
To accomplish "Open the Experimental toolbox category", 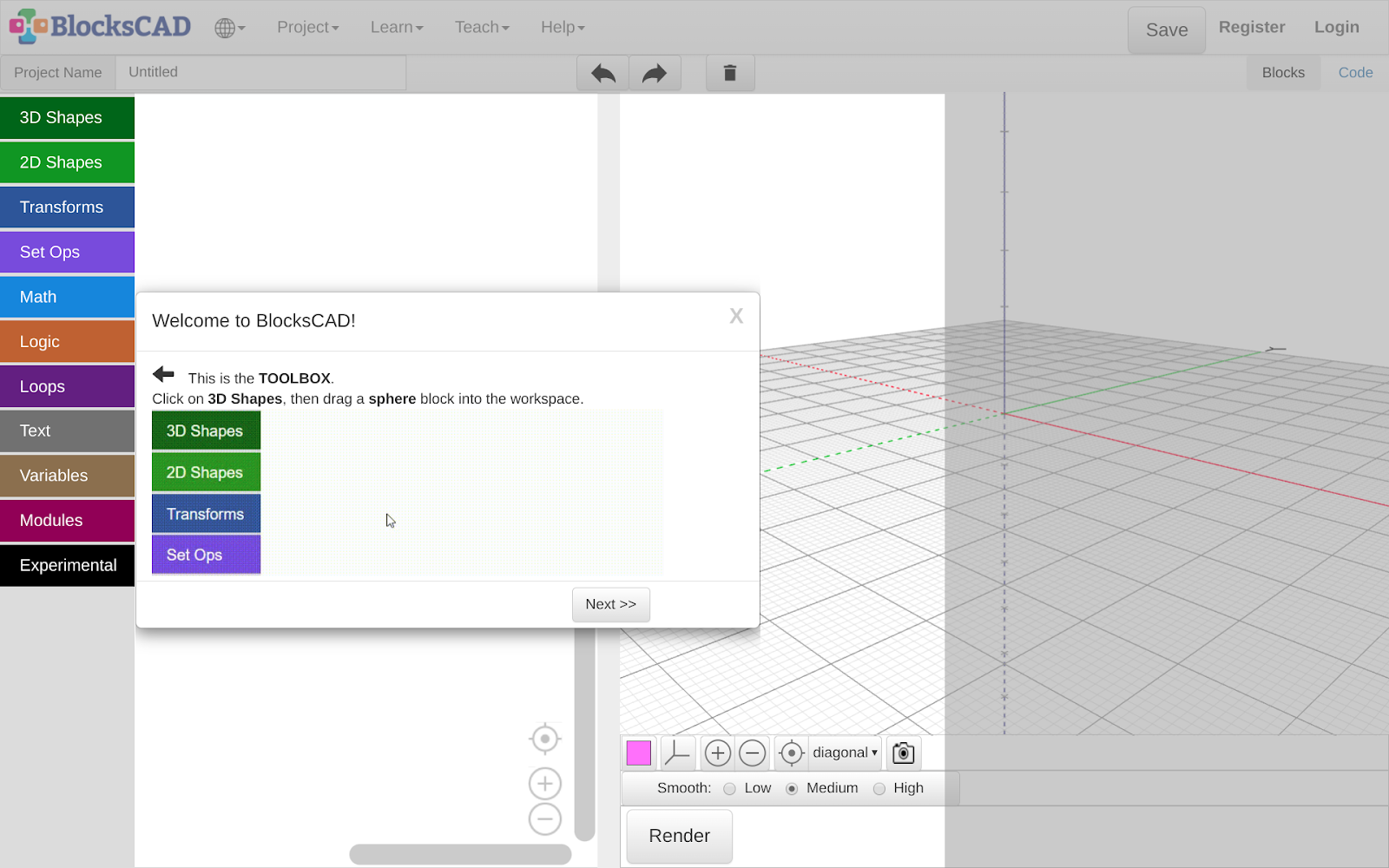I will click(x=68, y=565).
